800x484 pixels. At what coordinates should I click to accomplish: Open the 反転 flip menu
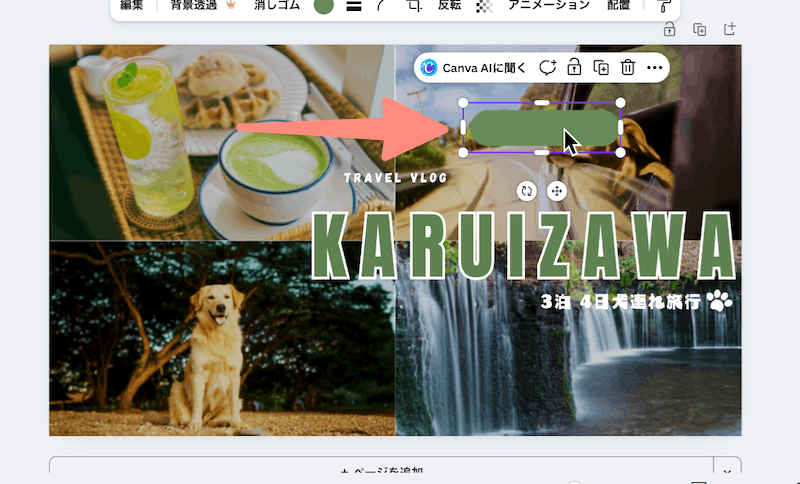[449, 6]
